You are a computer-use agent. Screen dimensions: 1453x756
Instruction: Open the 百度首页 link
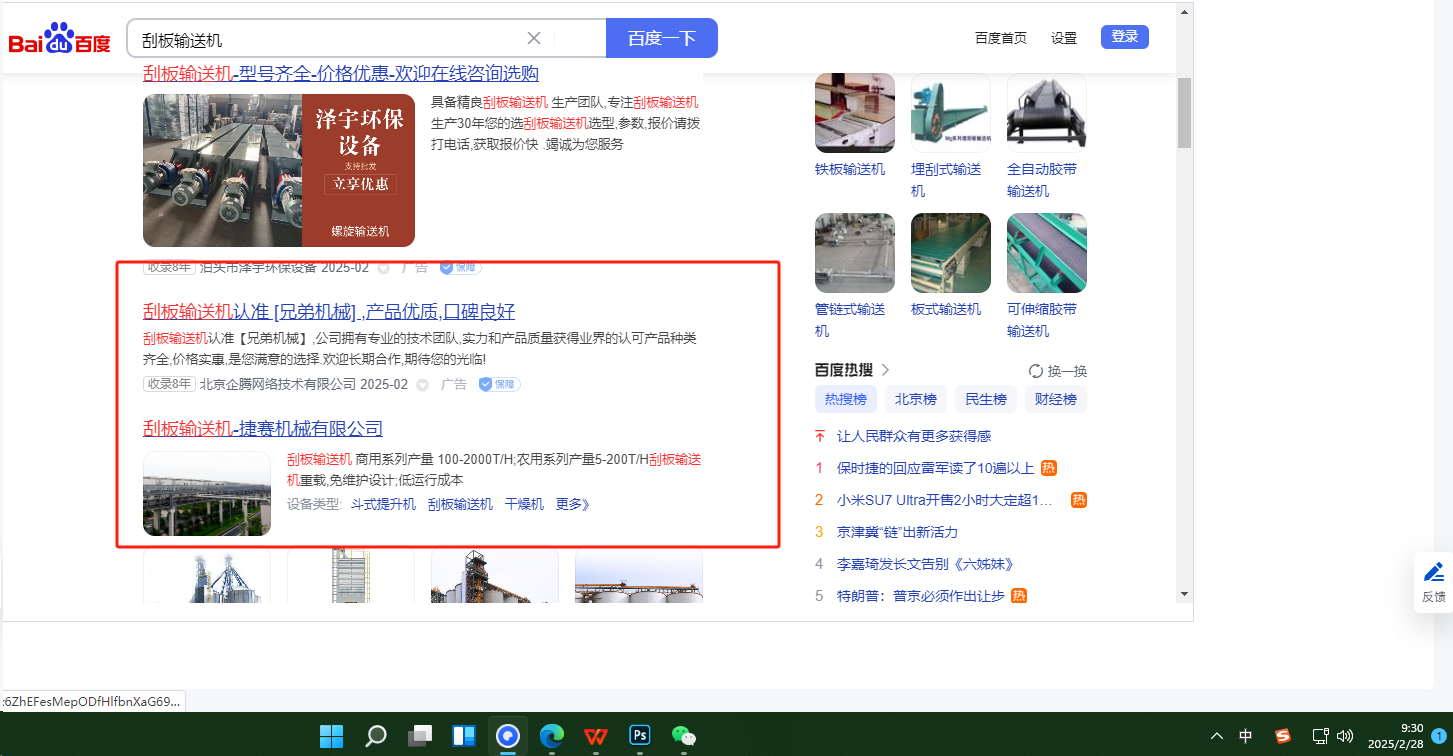click(1001, 38)
